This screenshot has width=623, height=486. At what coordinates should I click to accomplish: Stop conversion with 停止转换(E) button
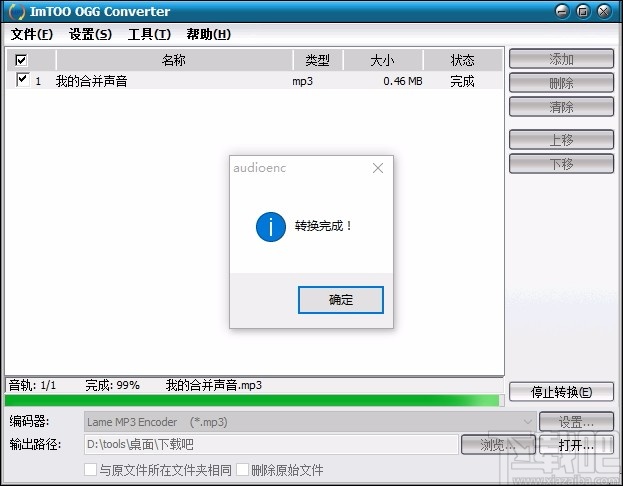click(561, 392)
